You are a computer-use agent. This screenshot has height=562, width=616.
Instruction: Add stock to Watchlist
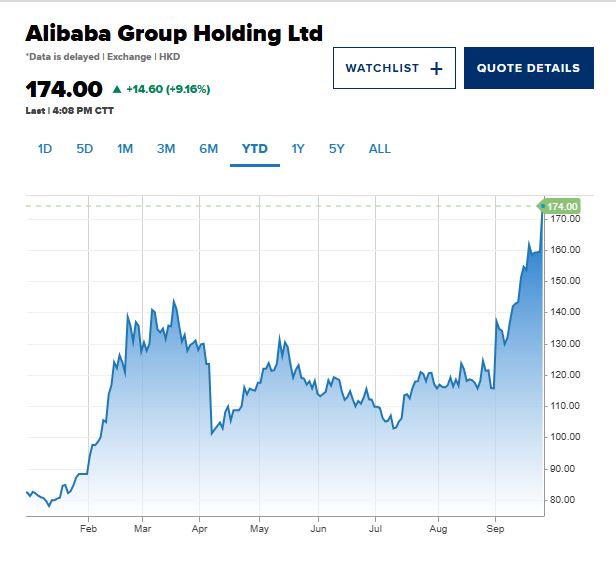point(393,68)
